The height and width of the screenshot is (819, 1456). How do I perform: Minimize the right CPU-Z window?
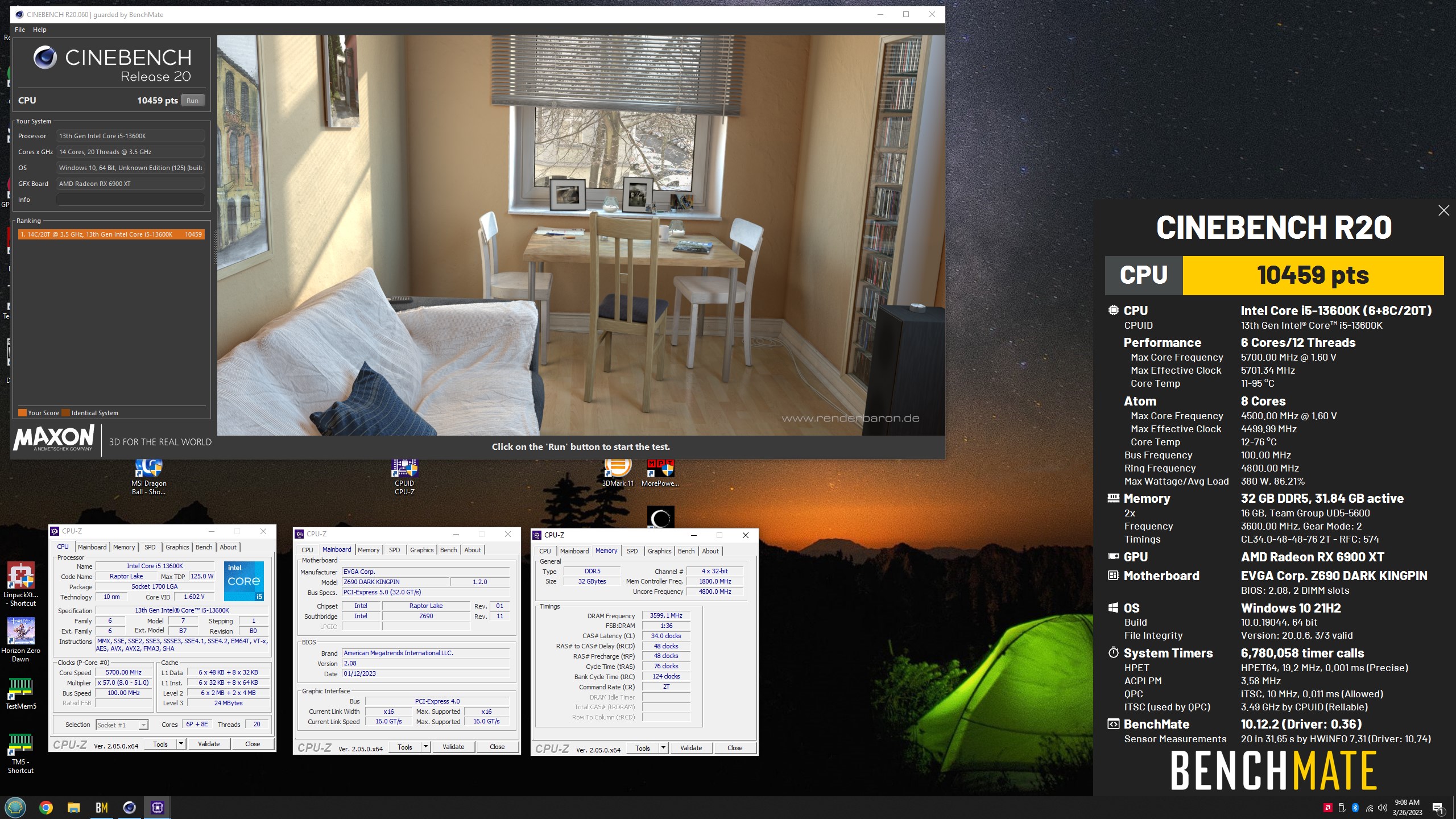(x=693, y=535)
